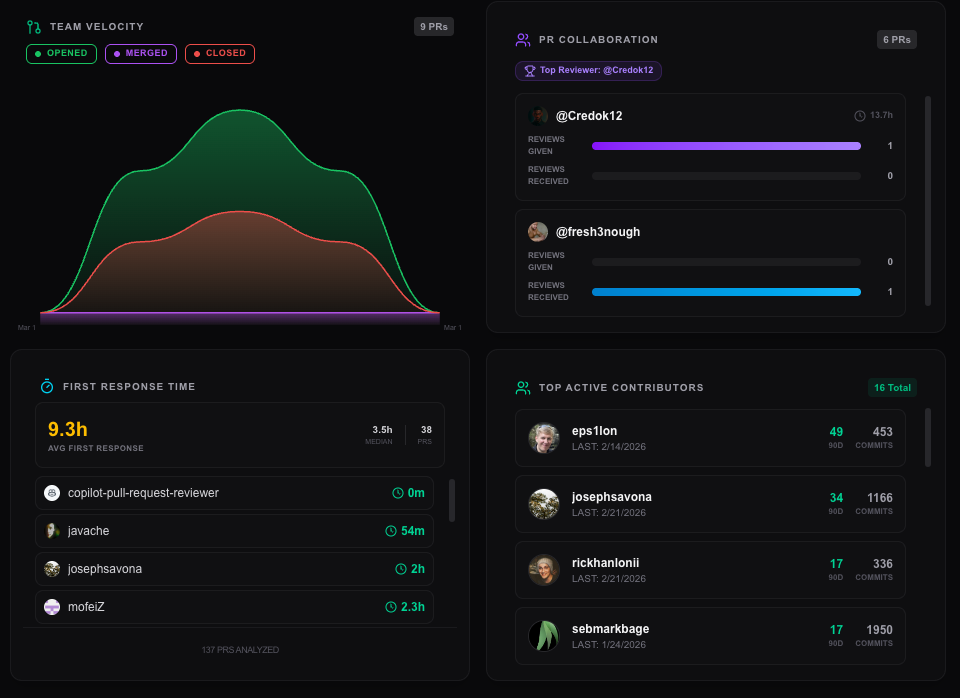Screen dimensions: 960x698
Task: Click the Top Reviewer: @Credok12 badge
Action: click(588, 70)
